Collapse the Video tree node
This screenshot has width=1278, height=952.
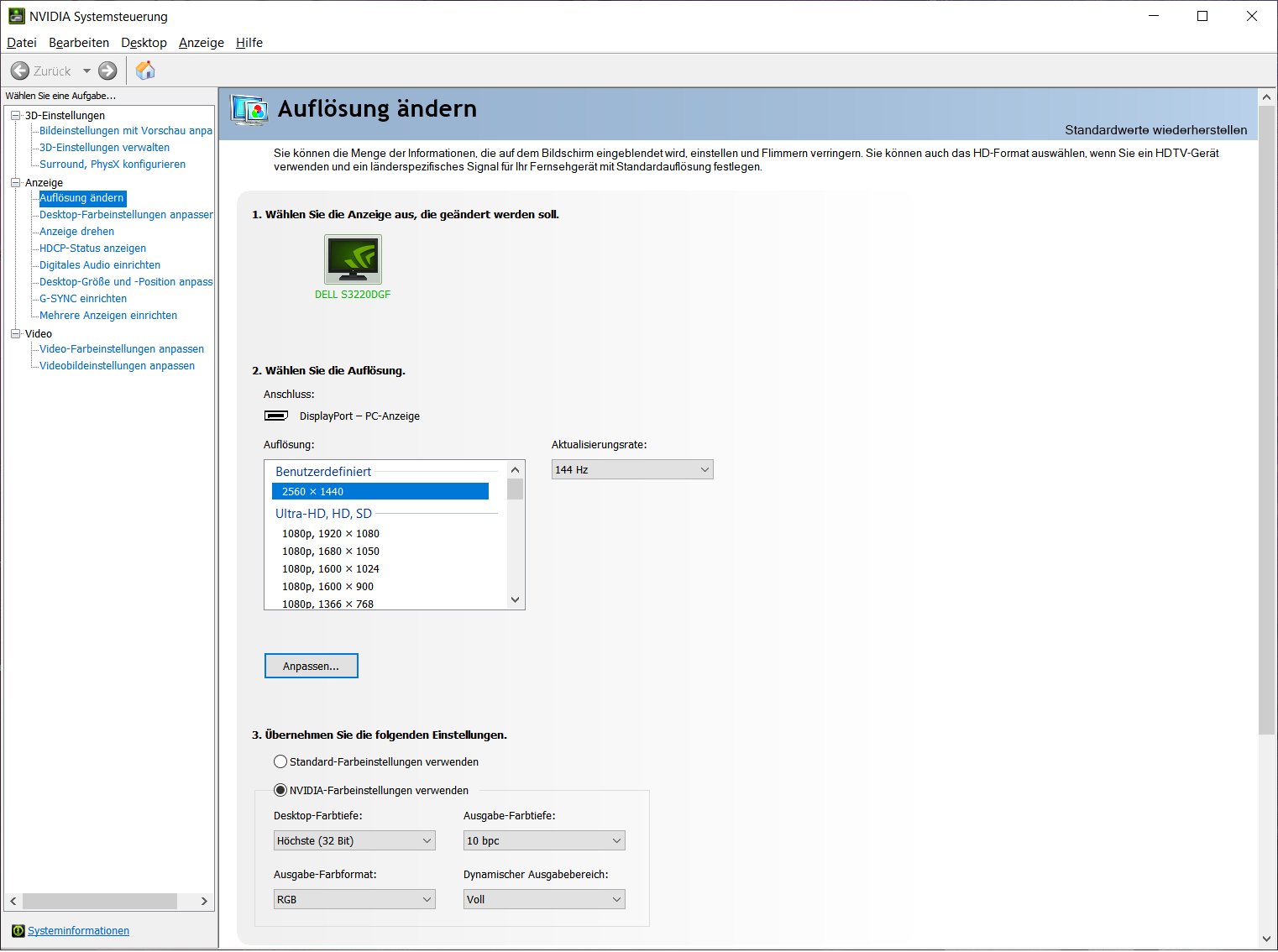(x=15, y=333)
